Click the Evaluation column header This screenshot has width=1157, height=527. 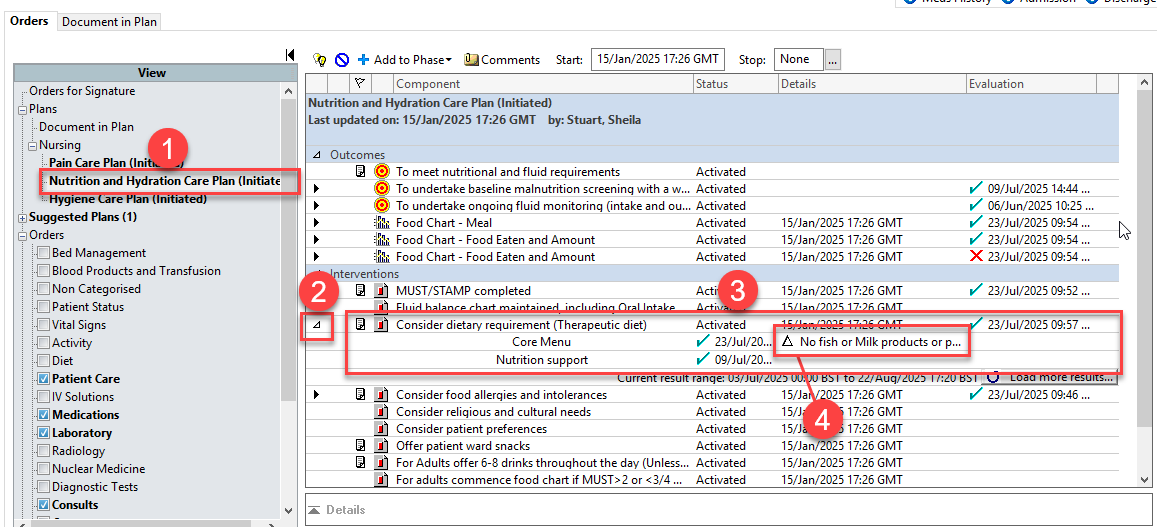1032,83
